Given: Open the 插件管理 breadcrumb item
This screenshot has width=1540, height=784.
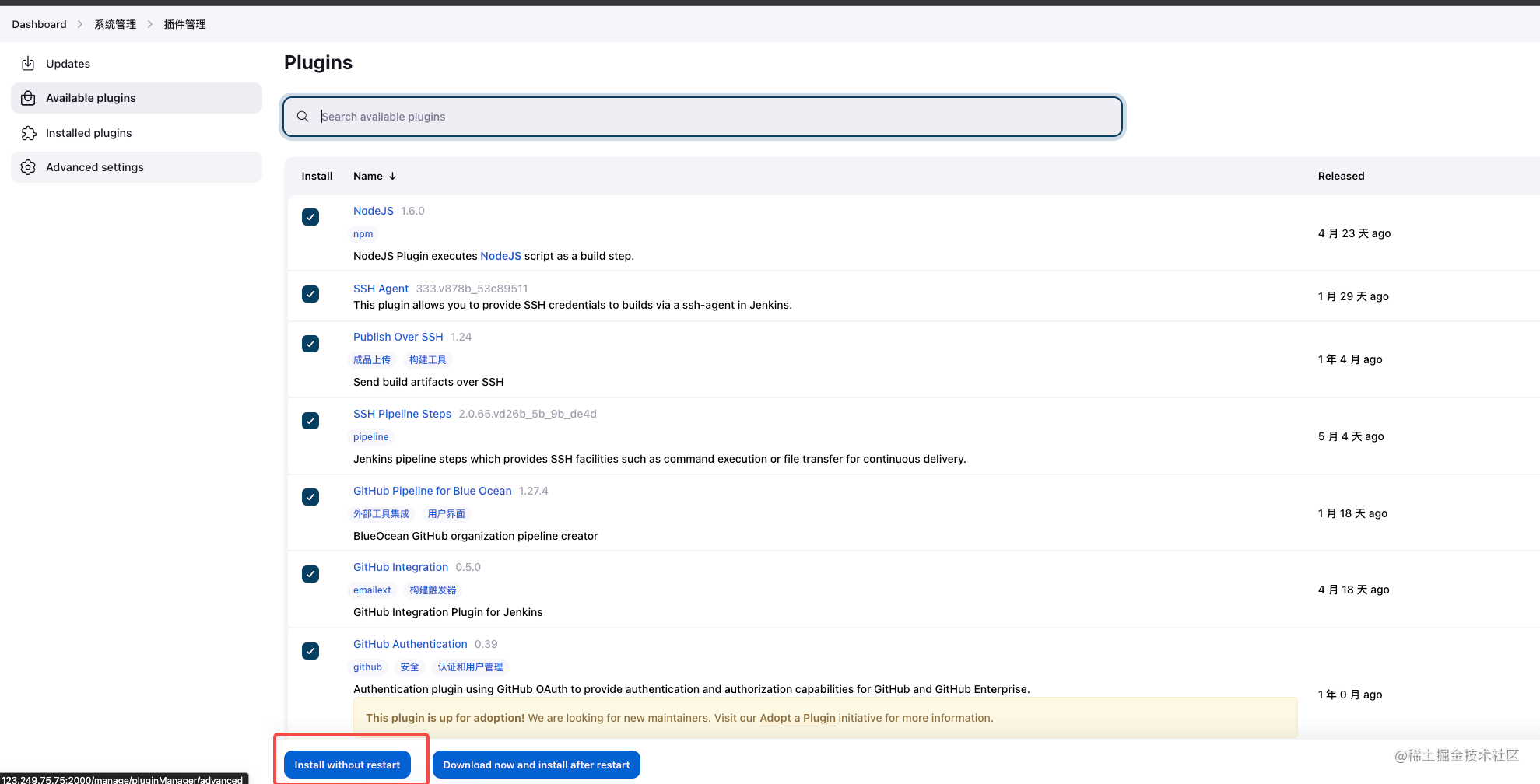Looking at the screenshot, I should (x=184, y=24).
